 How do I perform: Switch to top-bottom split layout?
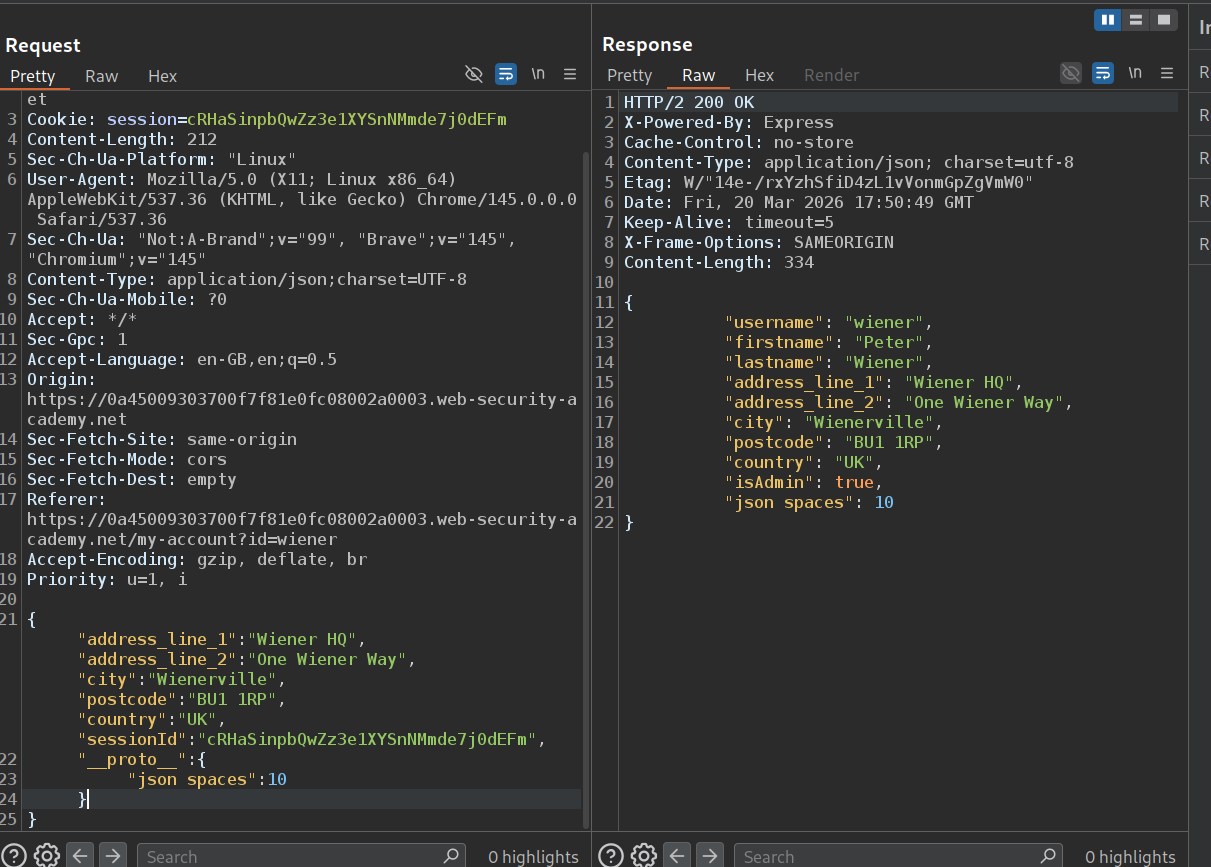click(1135, 20)
